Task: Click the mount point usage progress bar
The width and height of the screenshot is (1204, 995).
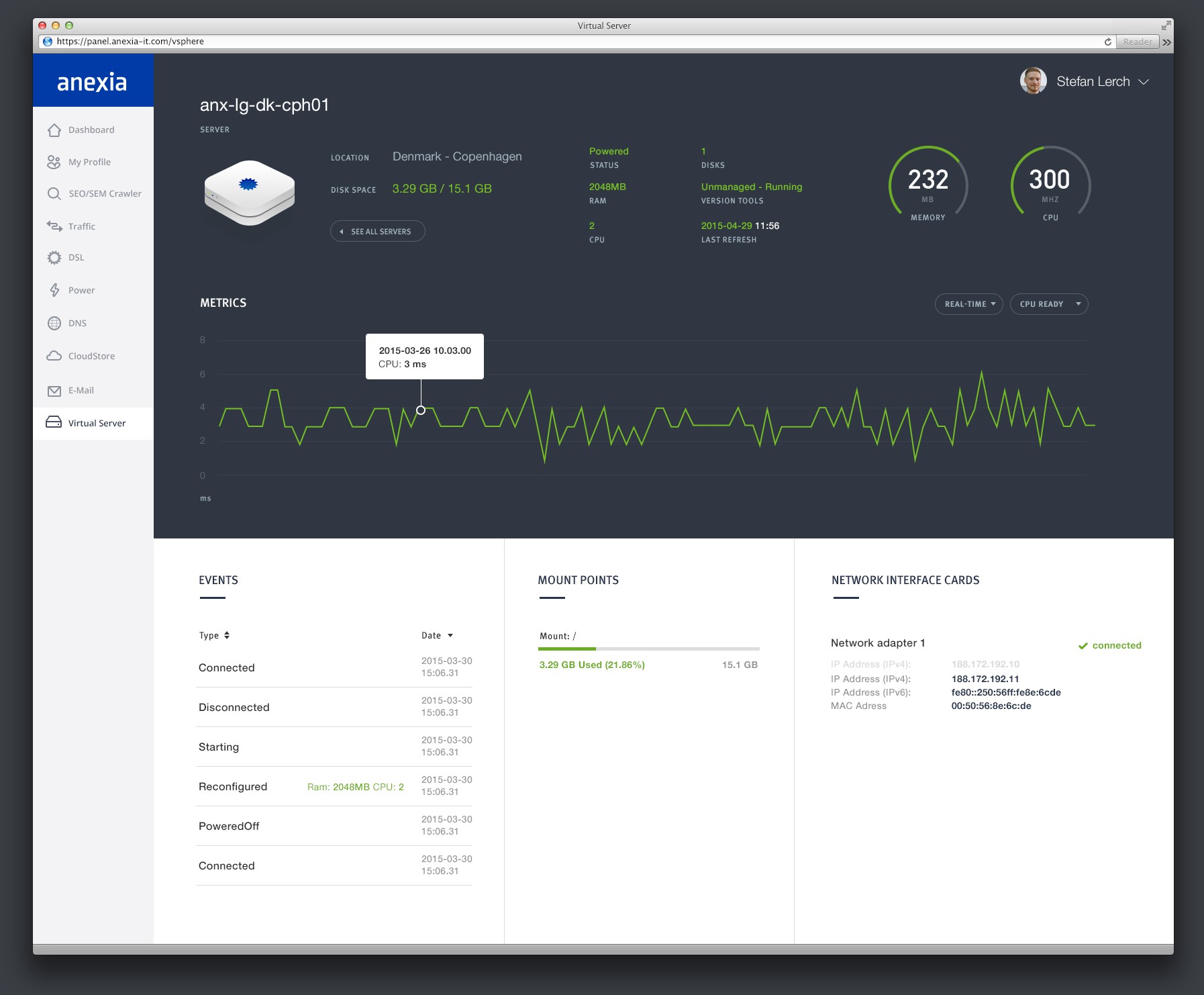Action: (649, 649)
